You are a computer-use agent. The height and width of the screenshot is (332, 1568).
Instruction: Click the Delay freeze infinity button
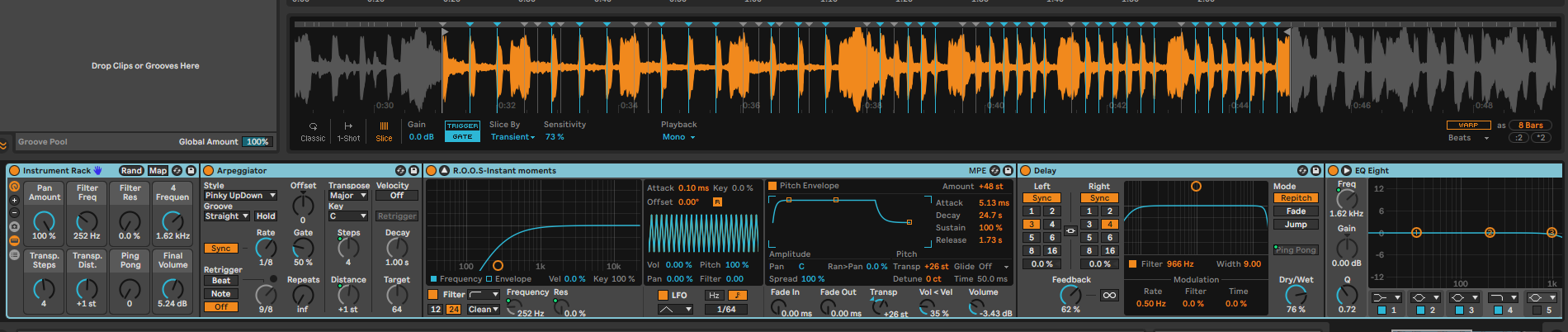(1109, 295)
